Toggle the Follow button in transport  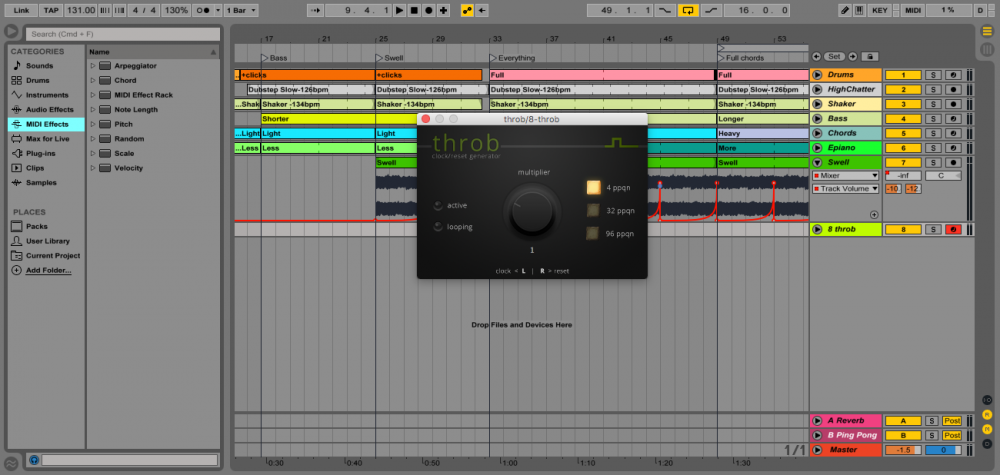pos(315,10)
